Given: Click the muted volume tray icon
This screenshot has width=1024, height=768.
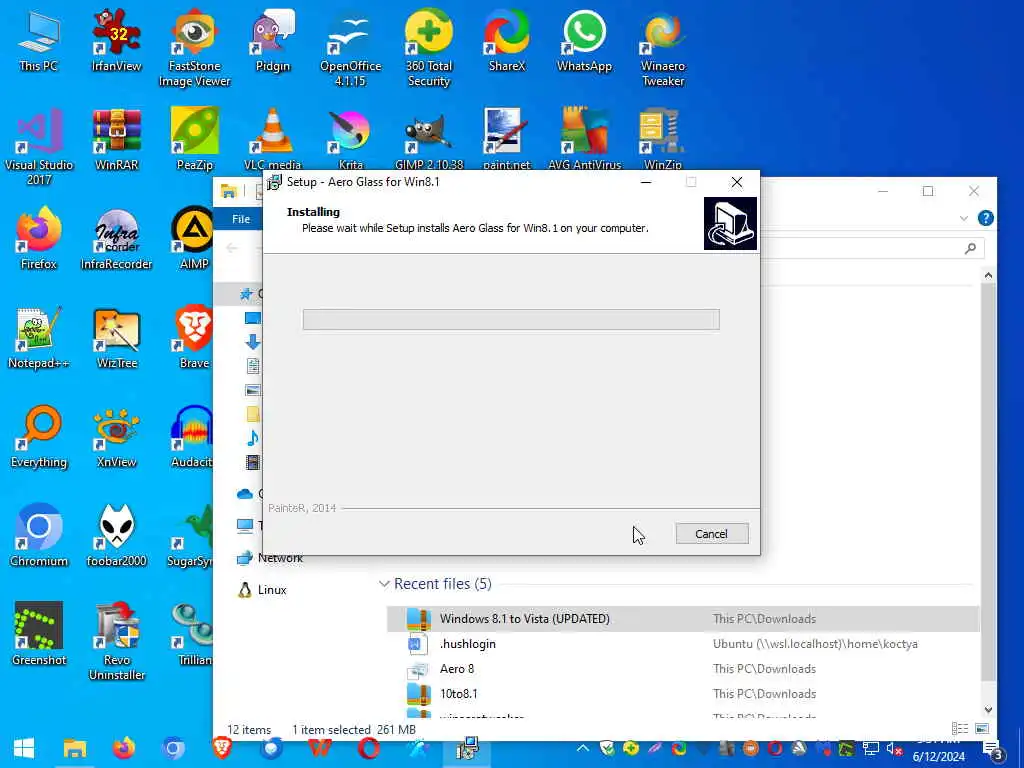Looking at the screenshot, I should [894, 749].
